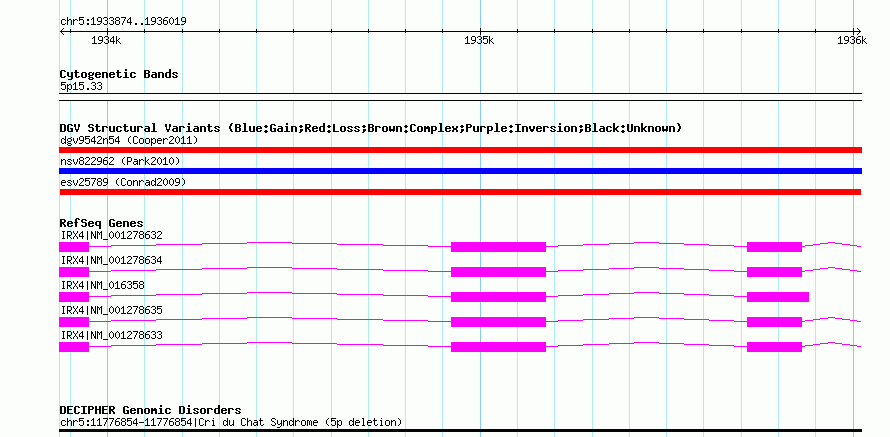Click the IRX4|NM_001278635 transcript label
890x437 pixels.
coord(111,310)
